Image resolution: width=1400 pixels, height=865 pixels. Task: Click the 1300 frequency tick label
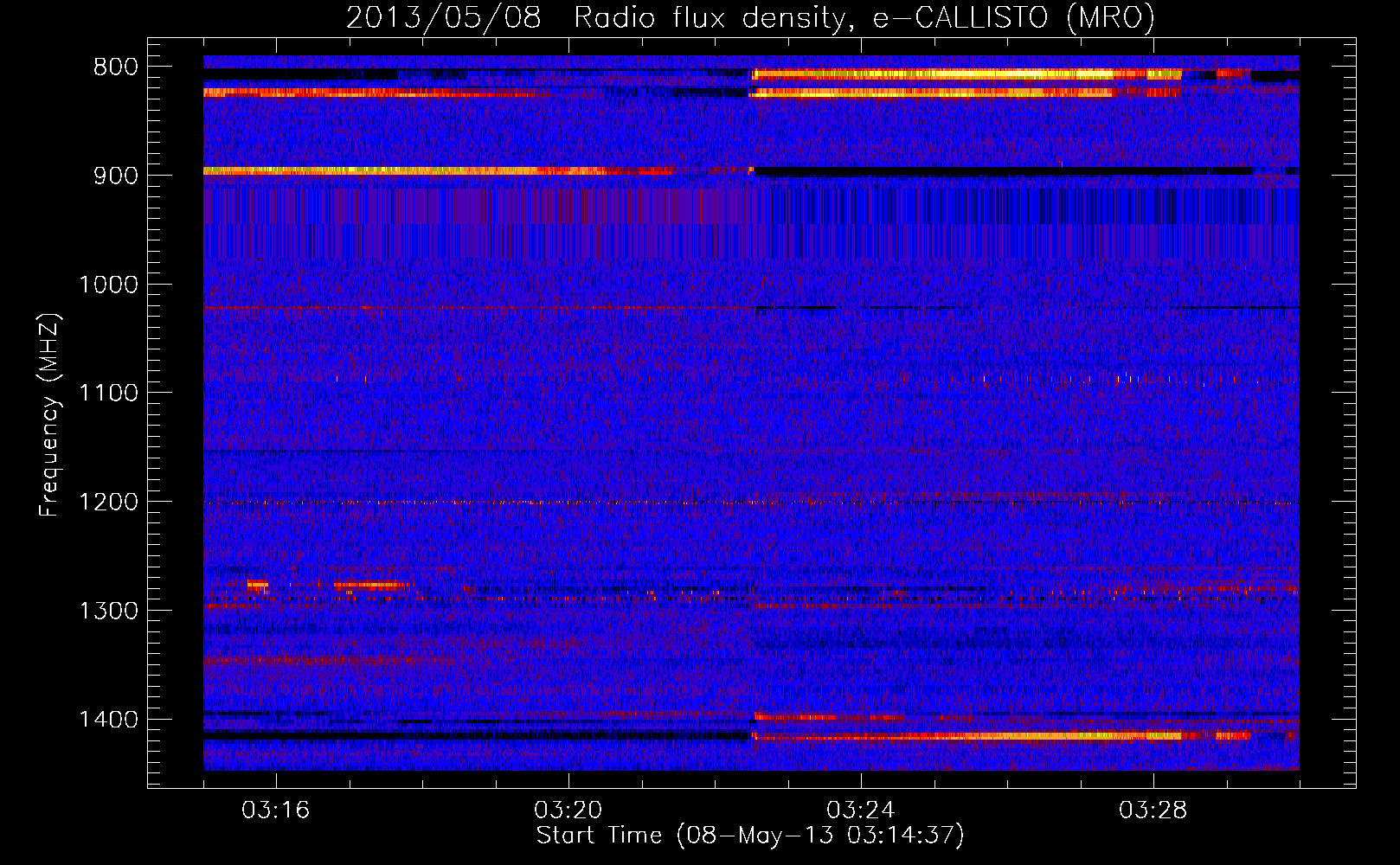click(x=108, y=611)
